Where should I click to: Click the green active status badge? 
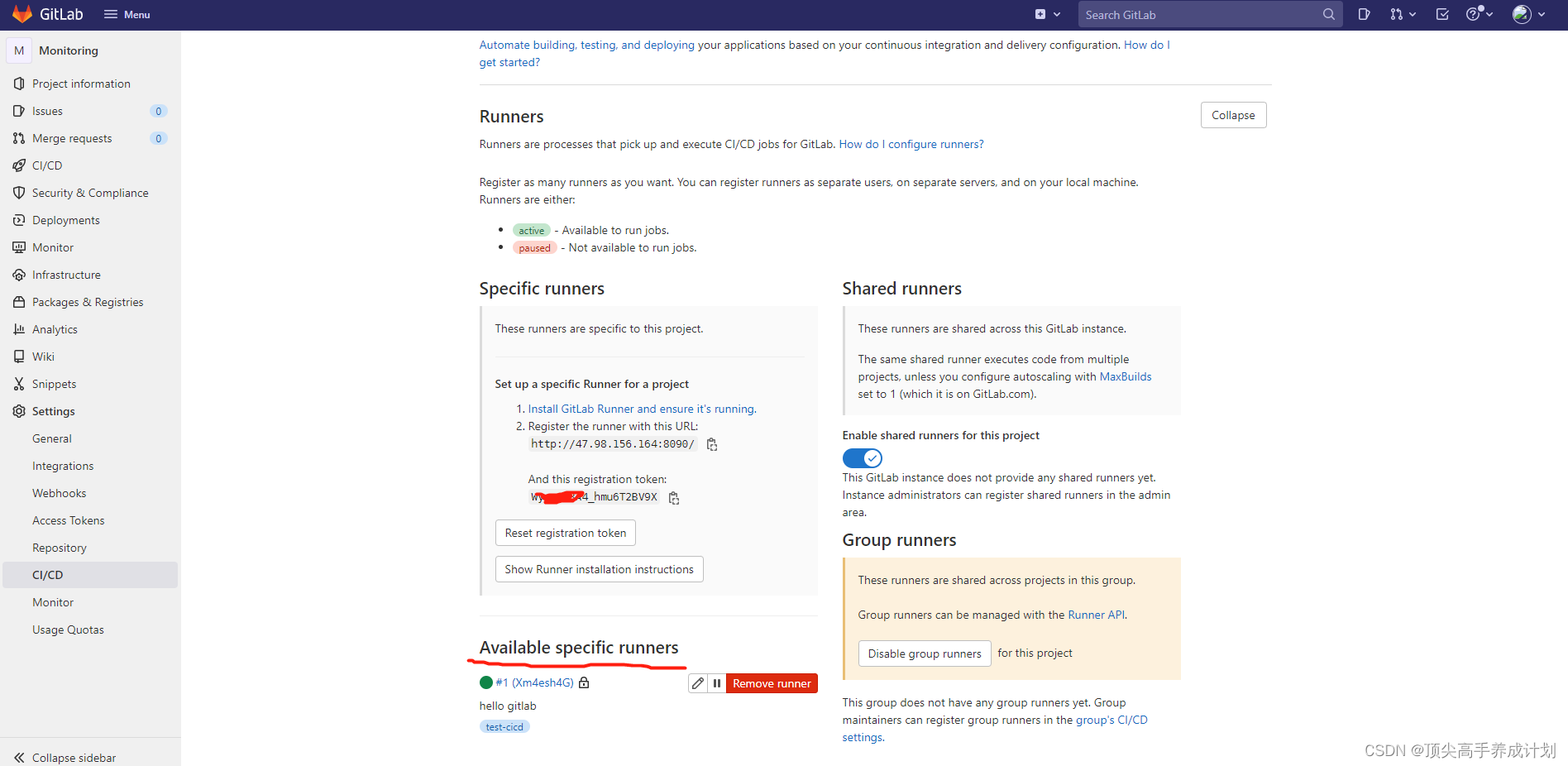click(x=532, y=231)
